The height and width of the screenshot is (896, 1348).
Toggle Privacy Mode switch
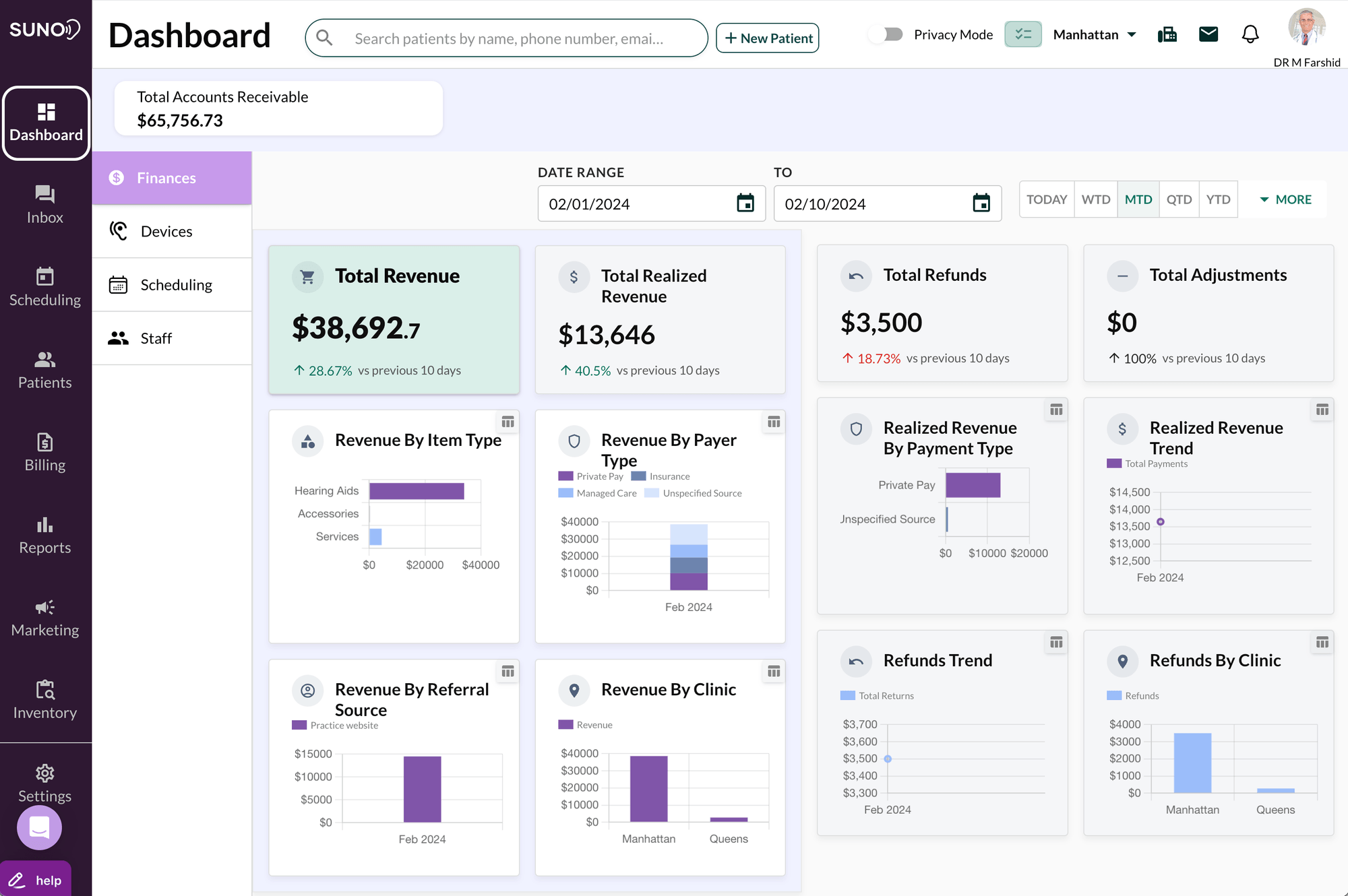tap(886, 34)
